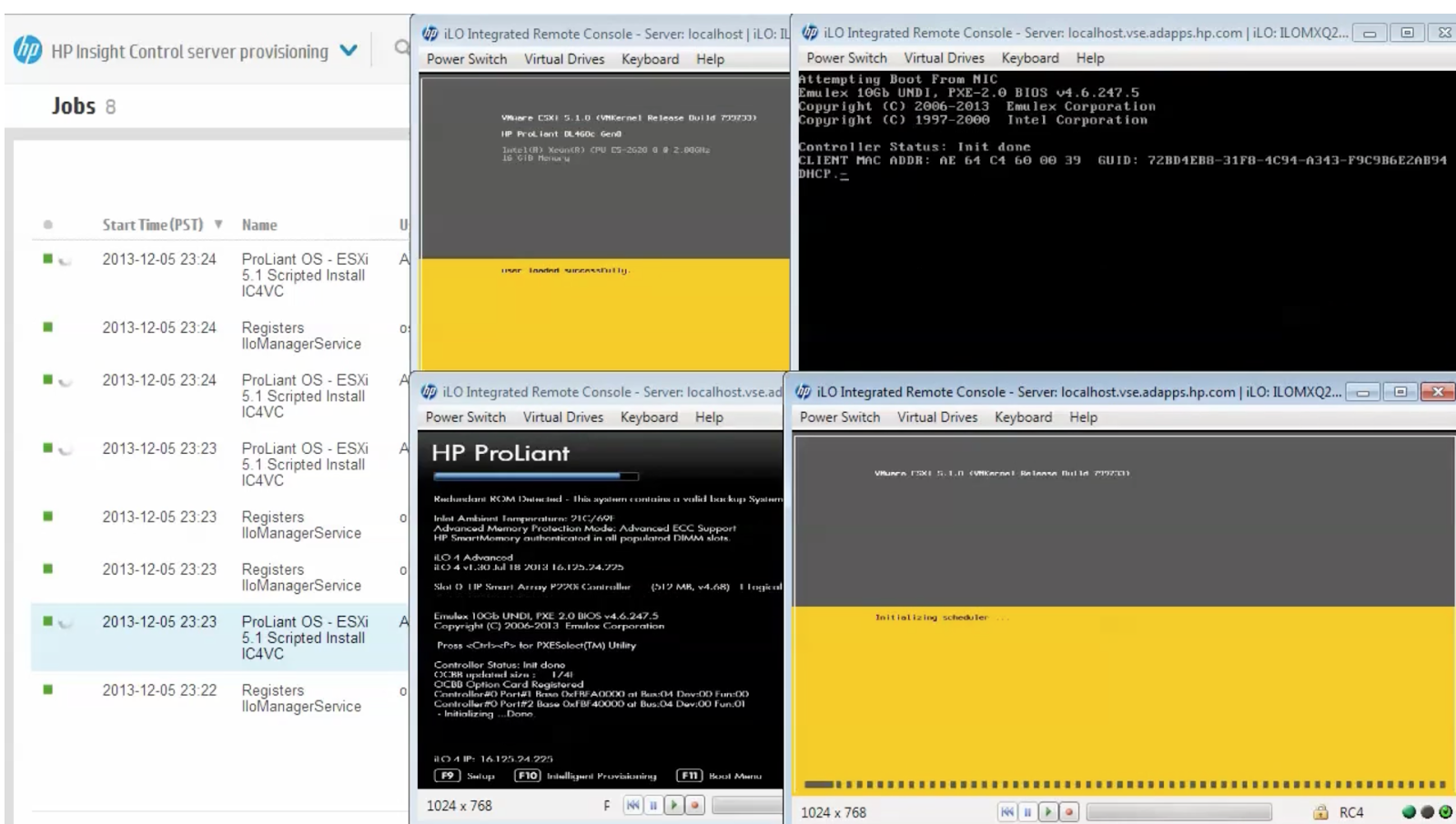Image resolution: width=1456 pixels, height=824 pixels.
Task: Select the highlighted 23:23 ProLiant OS ESXi job name
Action: point(305,638)
